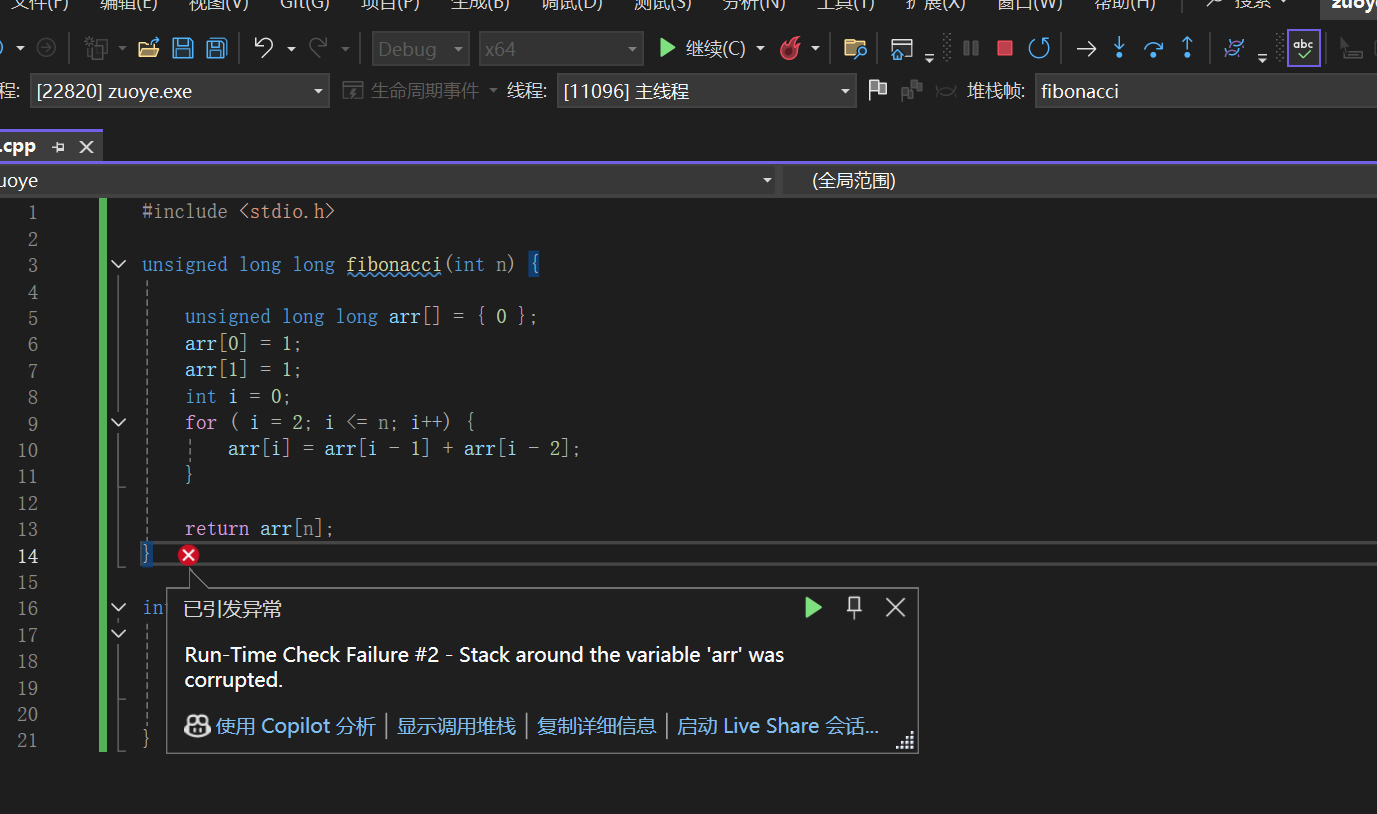This screenshot has width=1377, height=814.
Task: Open the thread dropdown showing 主线程
Action: click(x=706, y=91)
